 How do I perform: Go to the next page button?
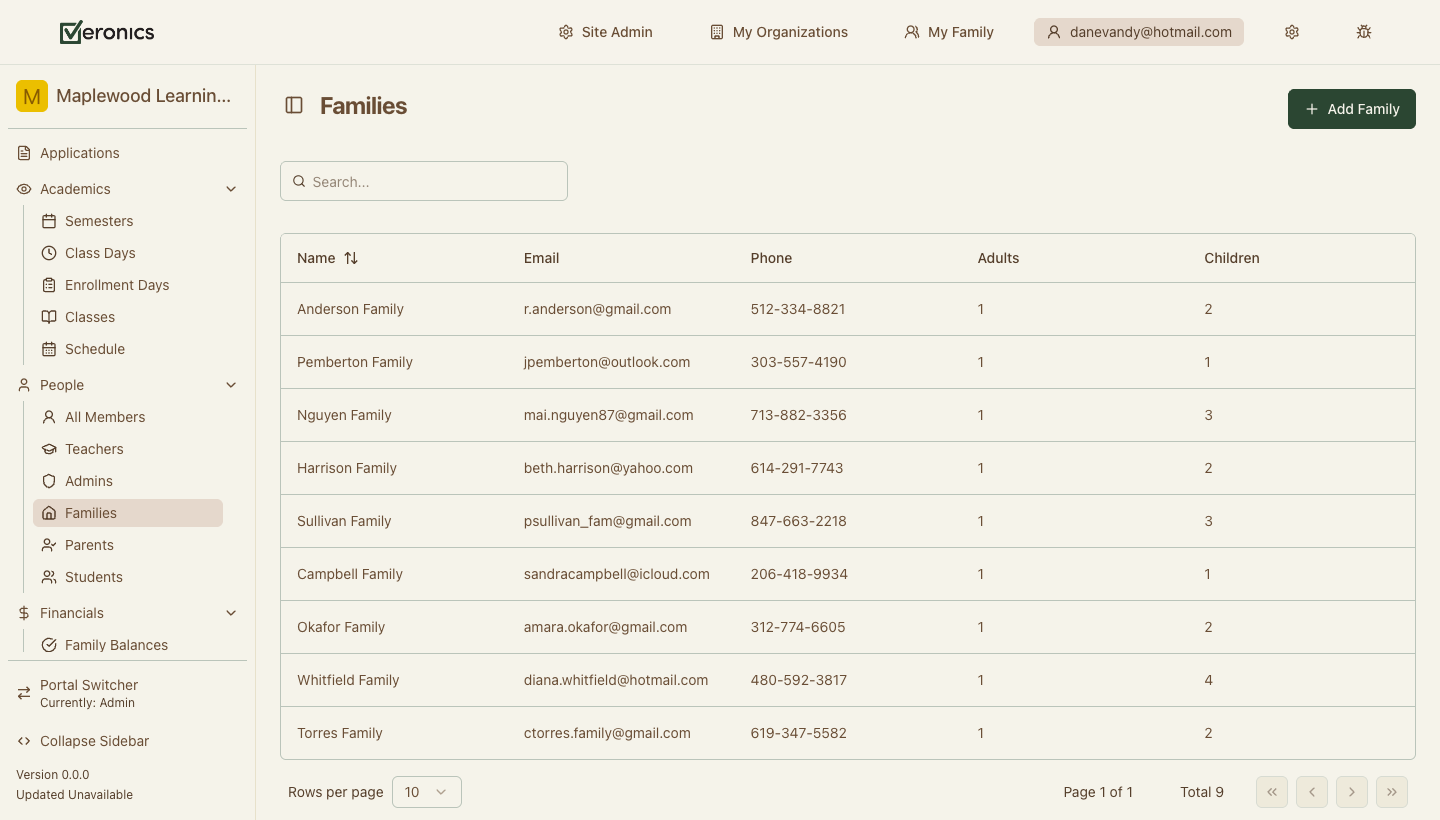[1352, 792]
